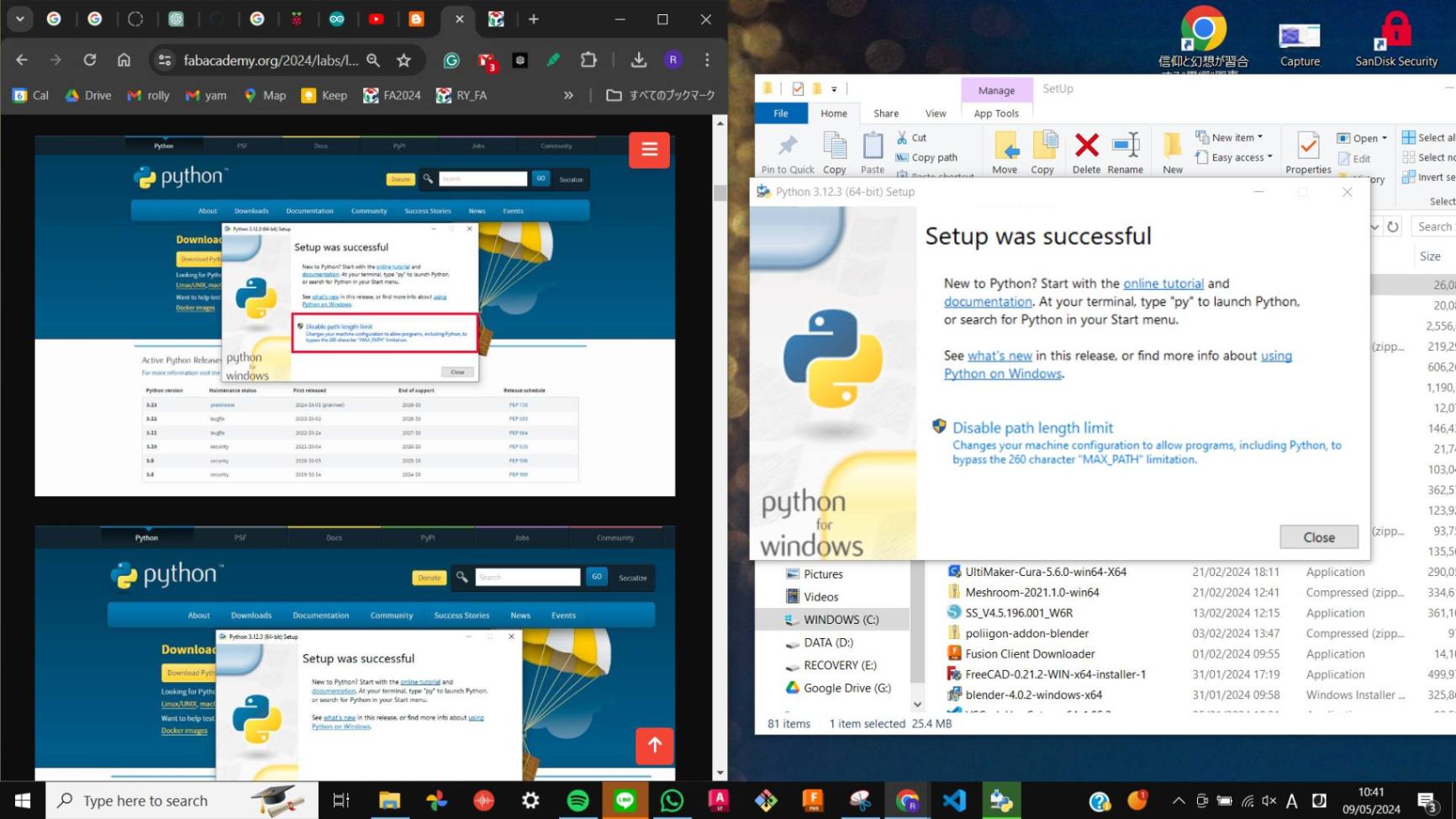Open the online tutorial link in Setup

1163,283
